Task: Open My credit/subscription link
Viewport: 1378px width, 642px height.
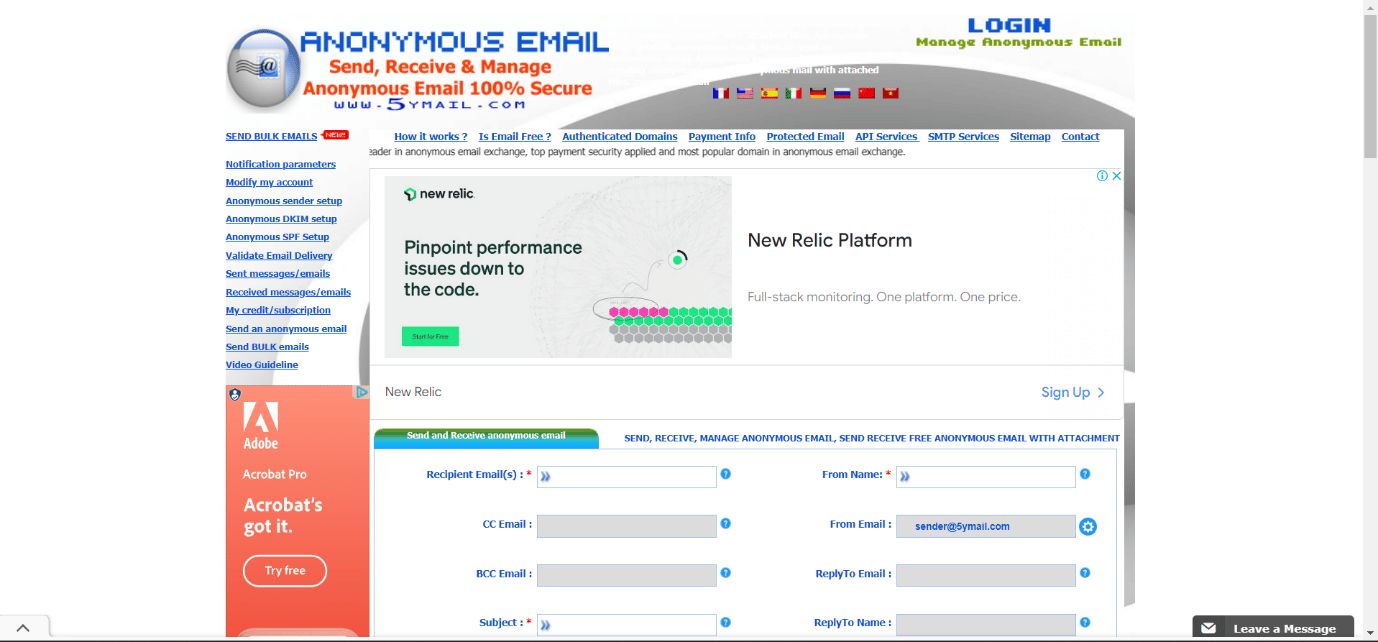Action: [278, 310]
